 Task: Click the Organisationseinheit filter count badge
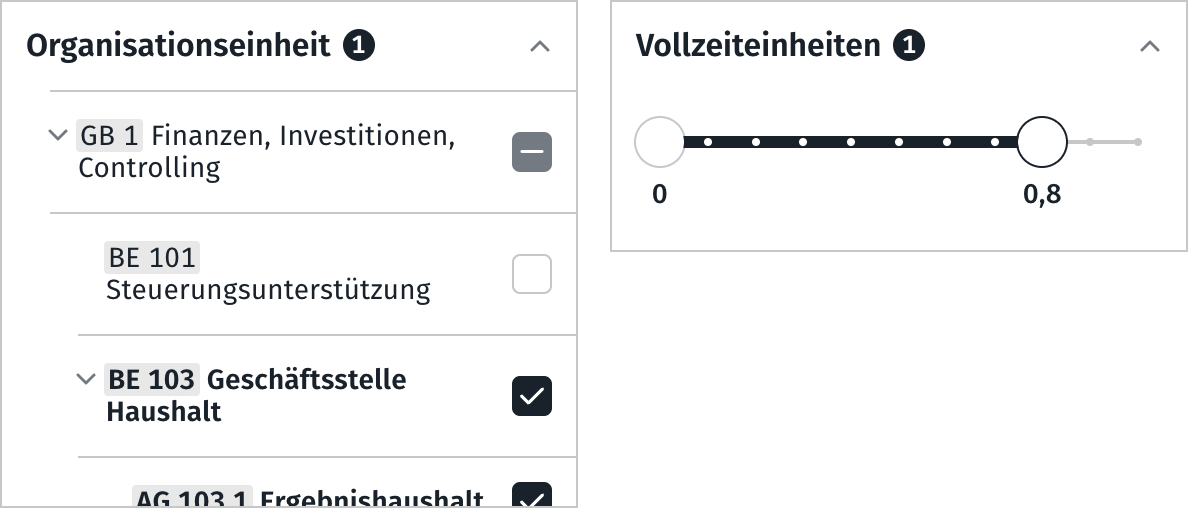click(x=359, y=45)
